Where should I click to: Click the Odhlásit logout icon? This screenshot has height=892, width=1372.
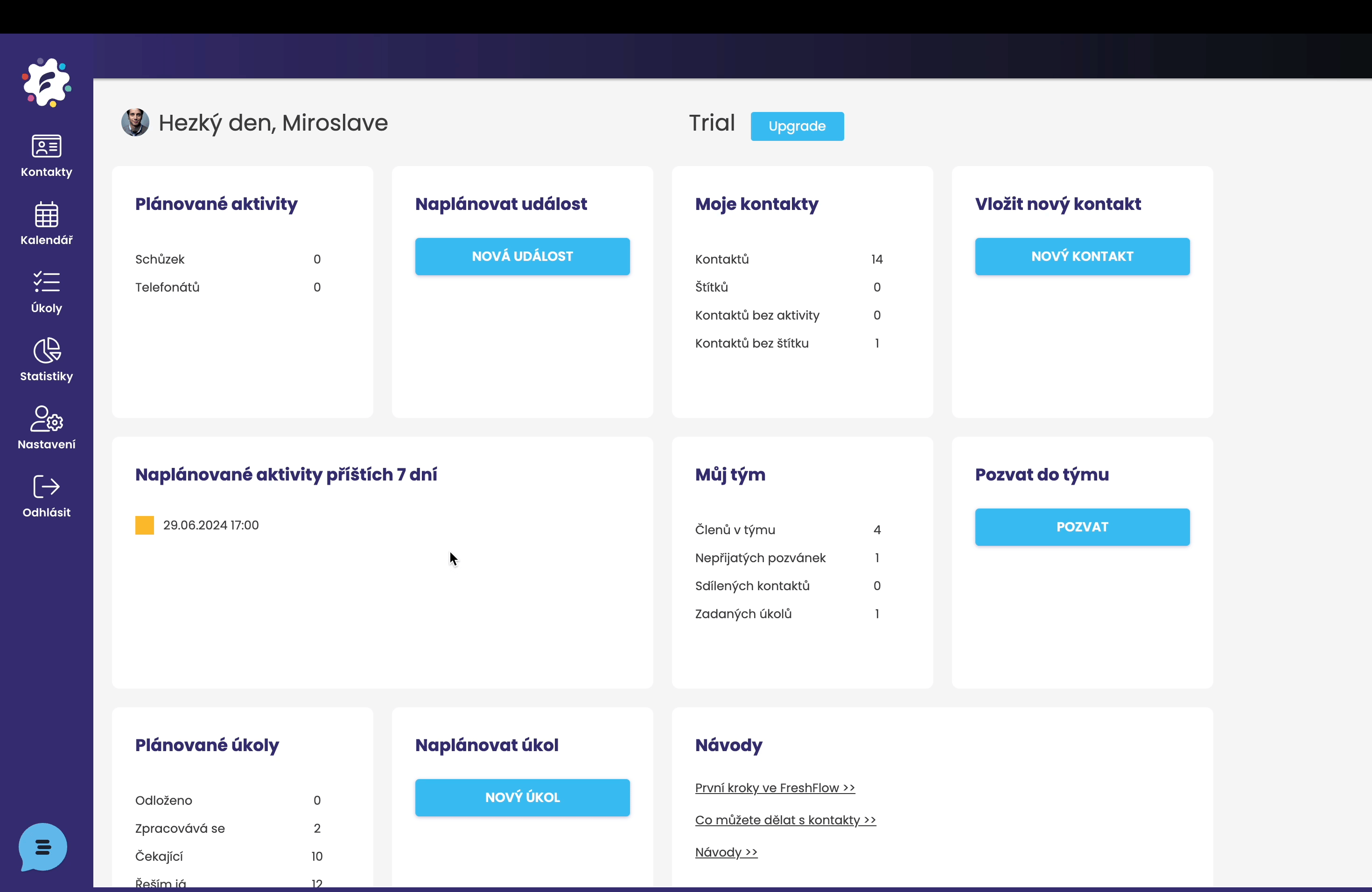click(46, 487)
